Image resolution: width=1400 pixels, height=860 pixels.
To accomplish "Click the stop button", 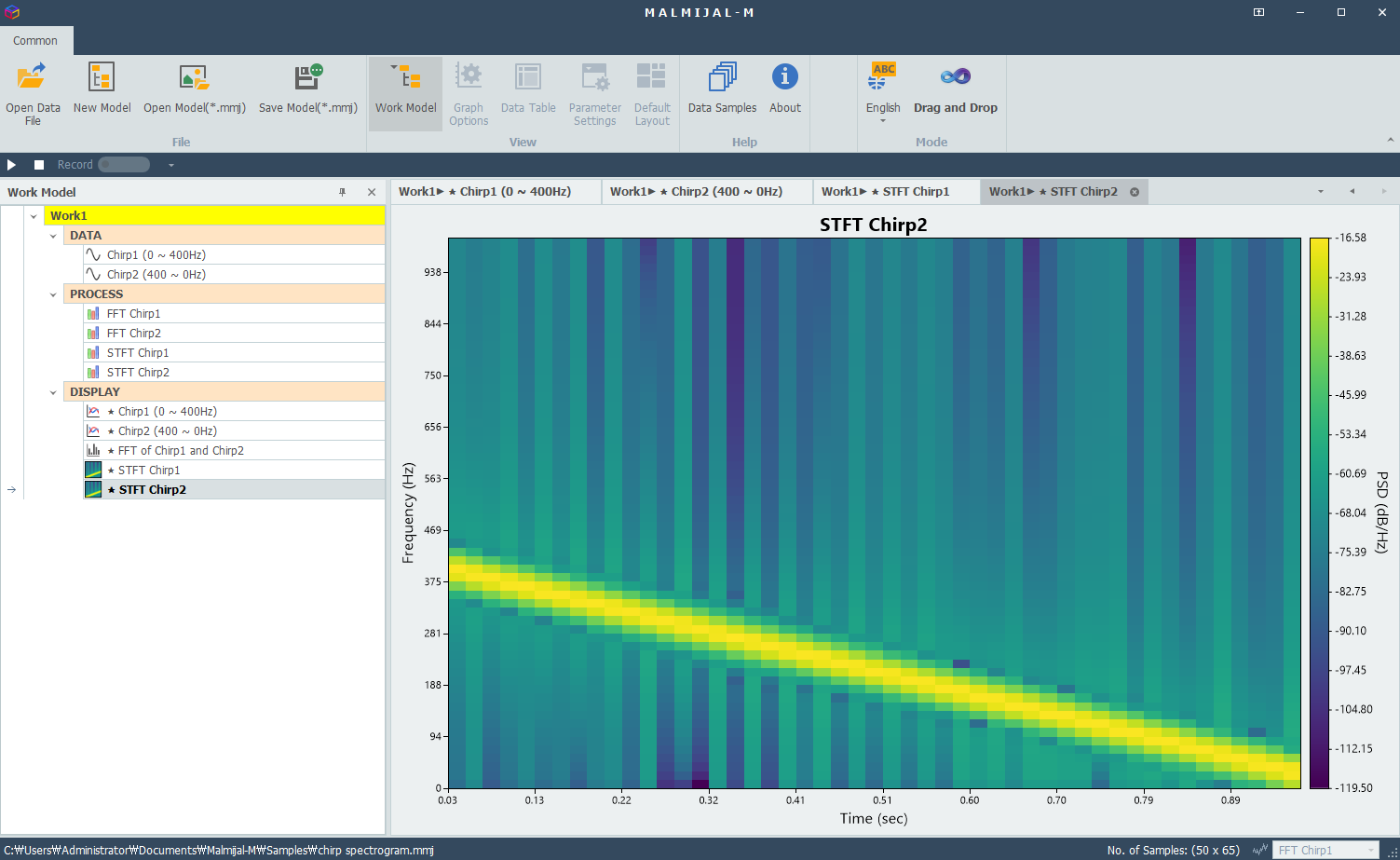I will click(39, 165).
